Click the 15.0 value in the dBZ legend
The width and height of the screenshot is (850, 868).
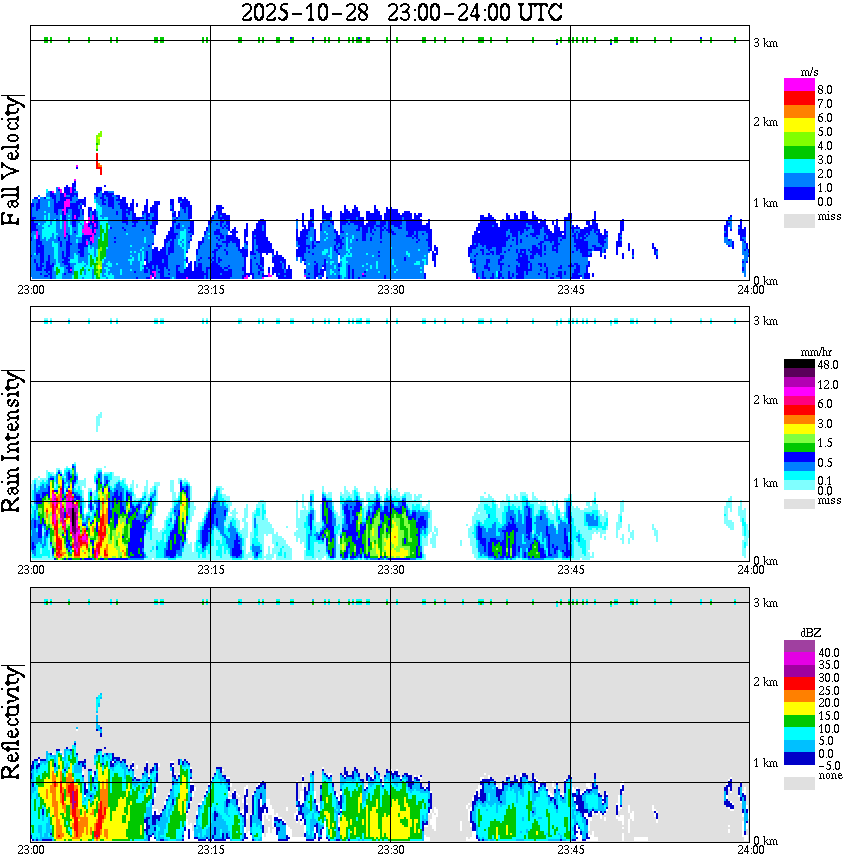coord(829,716)
